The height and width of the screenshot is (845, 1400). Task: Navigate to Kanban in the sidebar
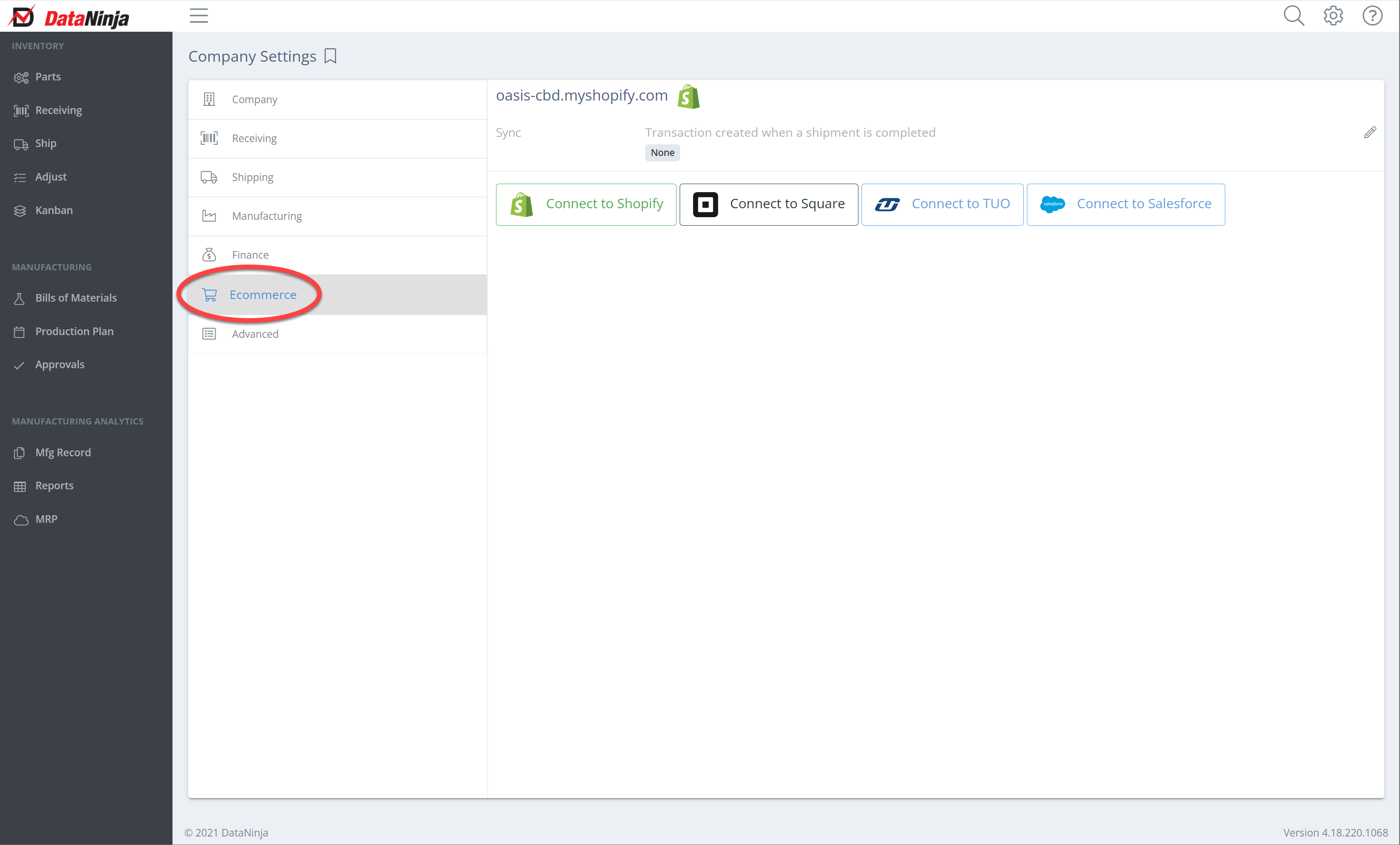54,210
